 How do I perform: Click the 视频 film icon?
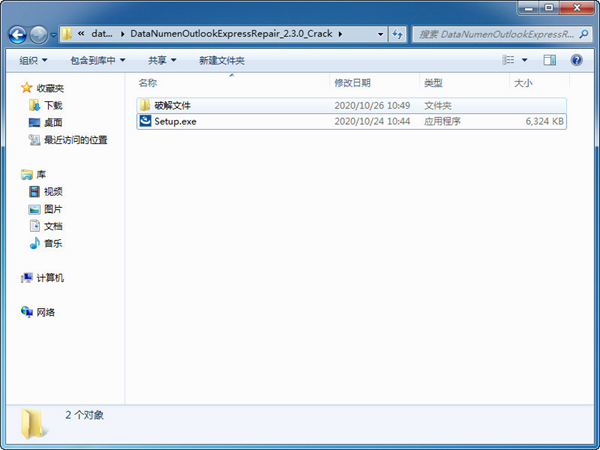(34, 191)
